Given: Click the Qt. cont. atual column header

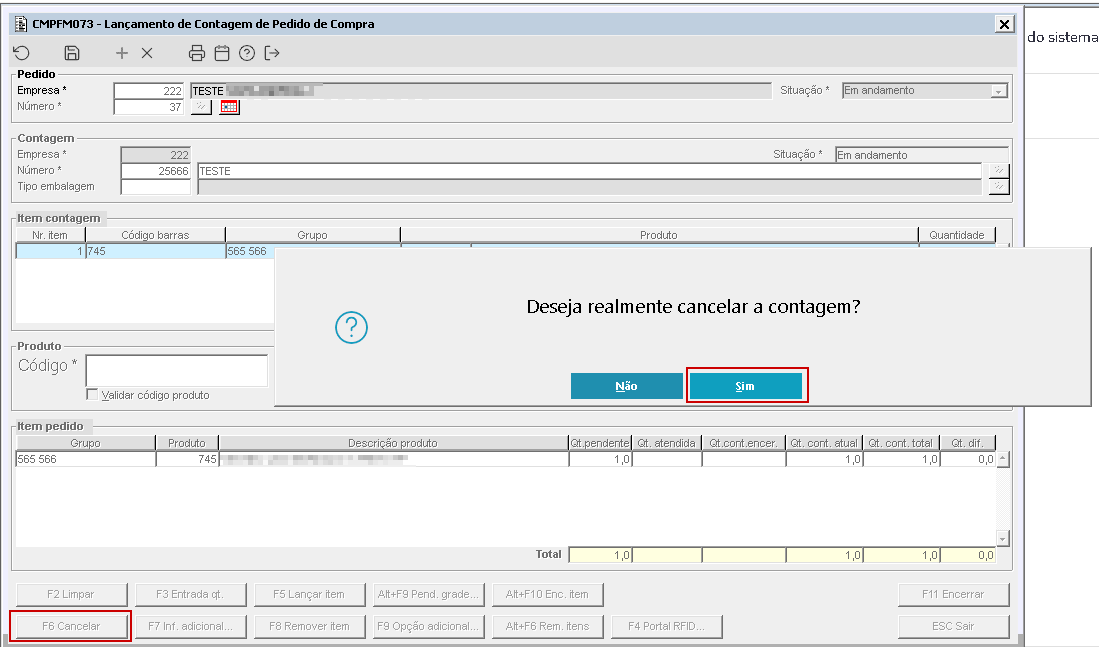Looking at the screenshot, I should 824,443.
